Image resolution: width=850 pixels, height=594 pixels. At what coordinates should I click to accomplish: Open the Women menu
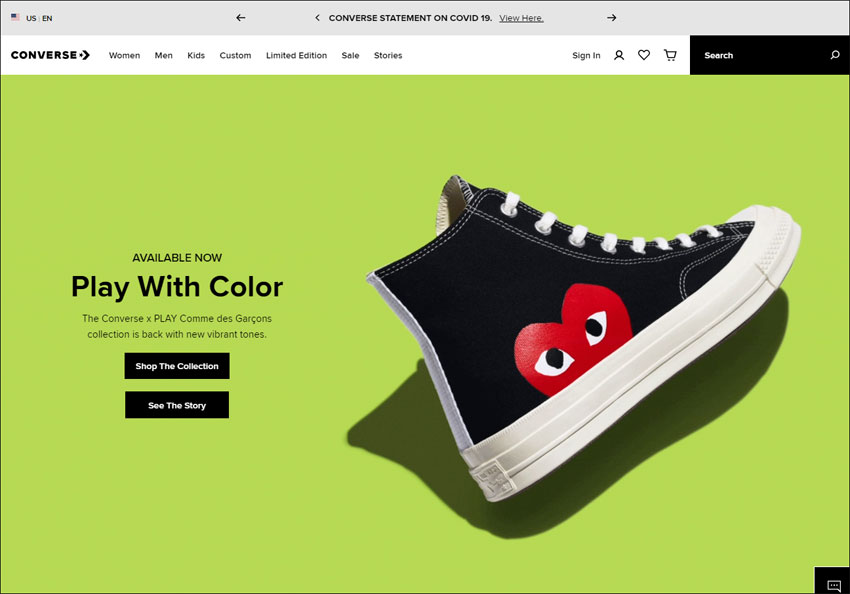coord(124,55)
